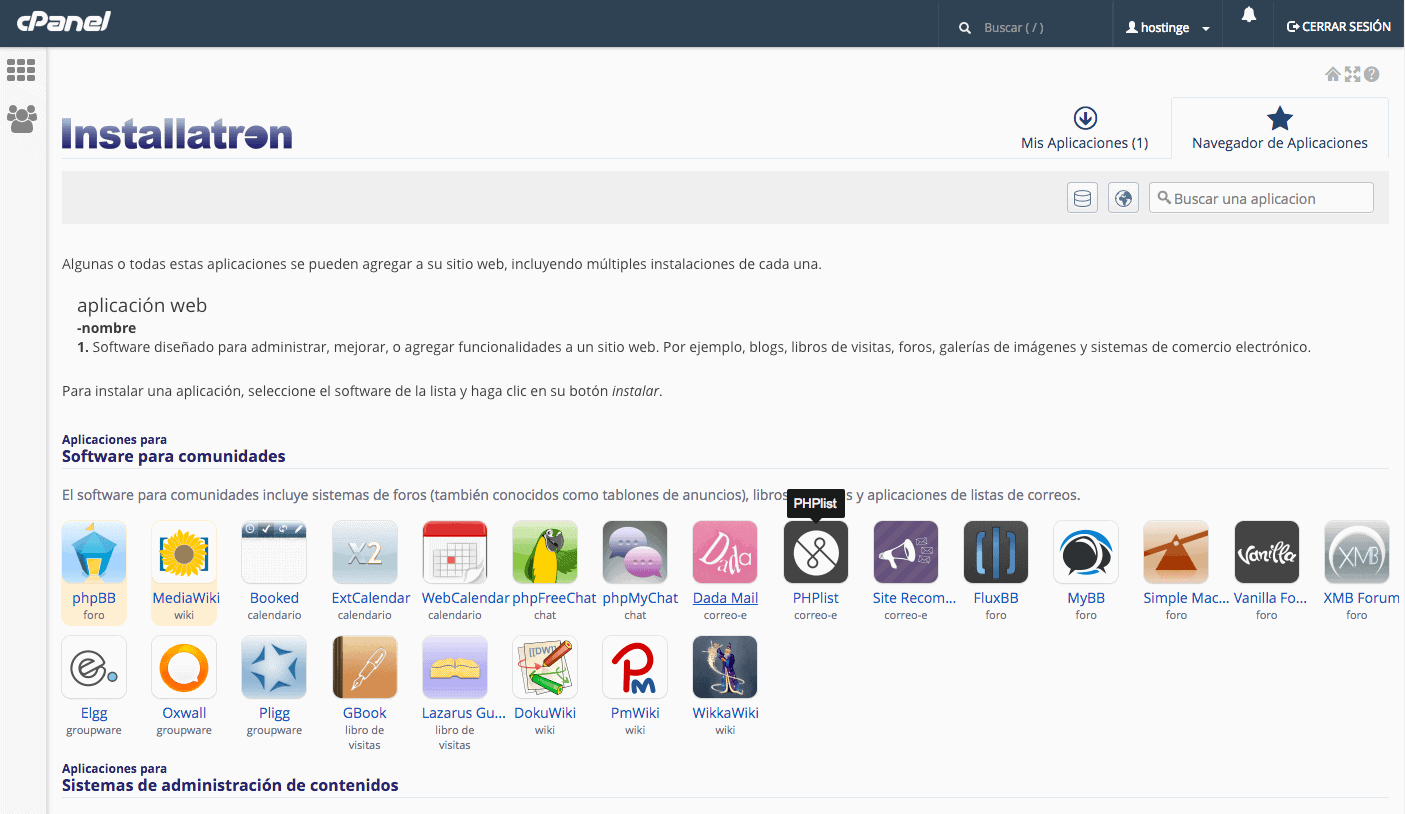Open the DokuWiki app icon

pyautogui.click(x=545, y=667)
